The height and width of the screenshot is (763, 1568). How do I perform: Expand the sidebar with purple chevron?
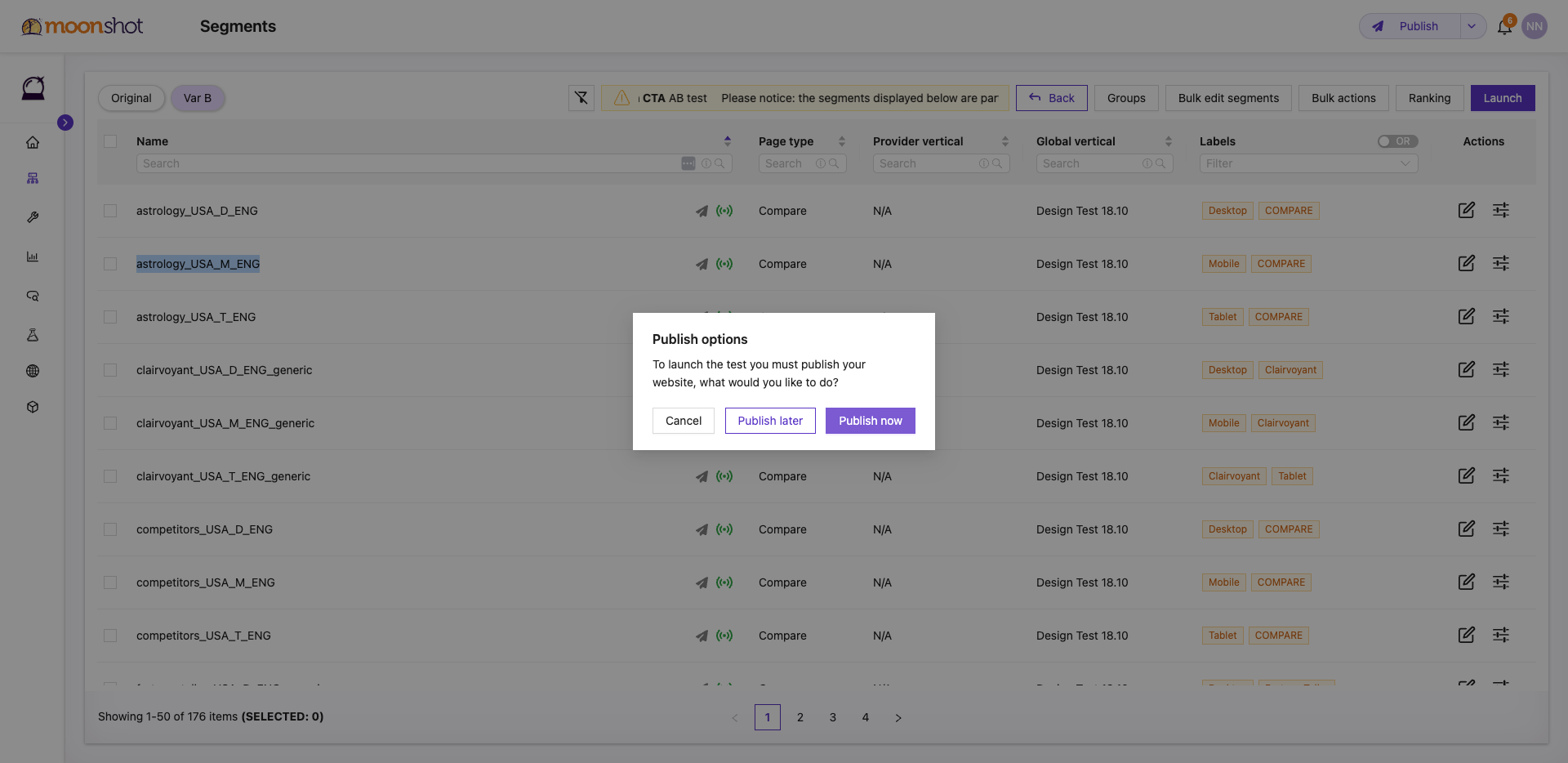[x=65, y=123]
